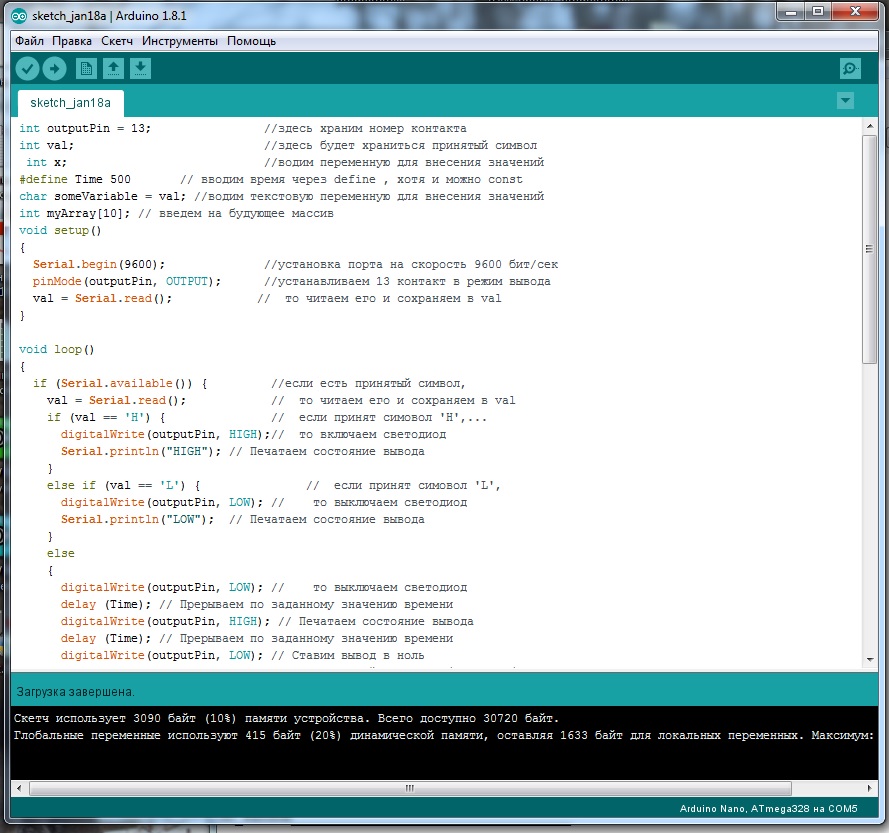
Task: Click 'if (Serial.available()) {' line
Action: 120,384
